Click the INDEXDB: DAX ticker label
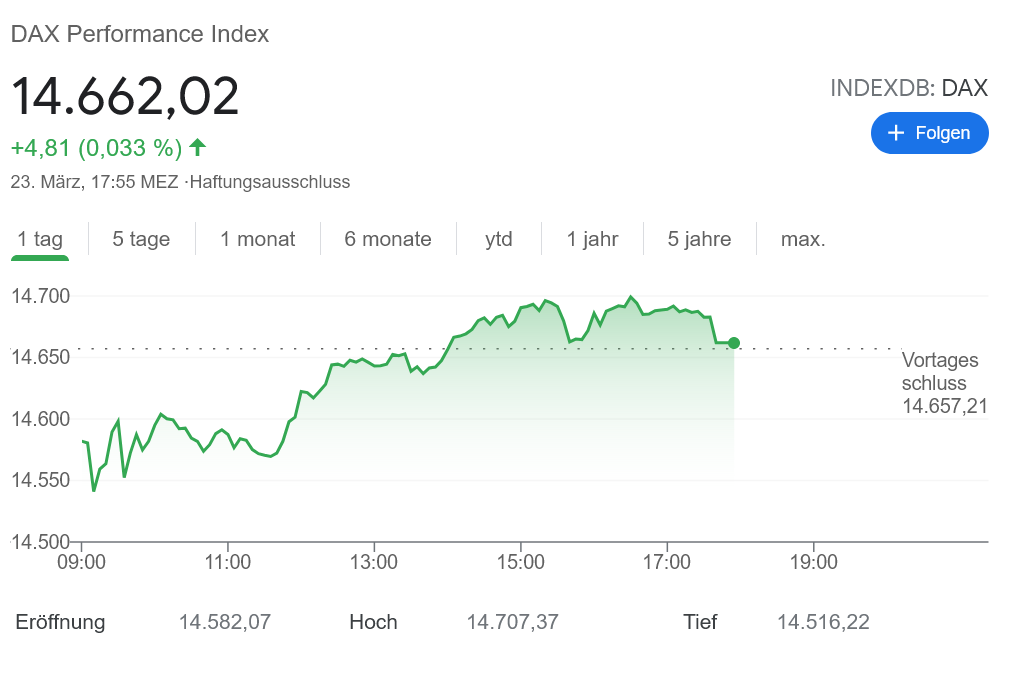The height and width of the screenshot is (678, 1020). click(908, 88)
